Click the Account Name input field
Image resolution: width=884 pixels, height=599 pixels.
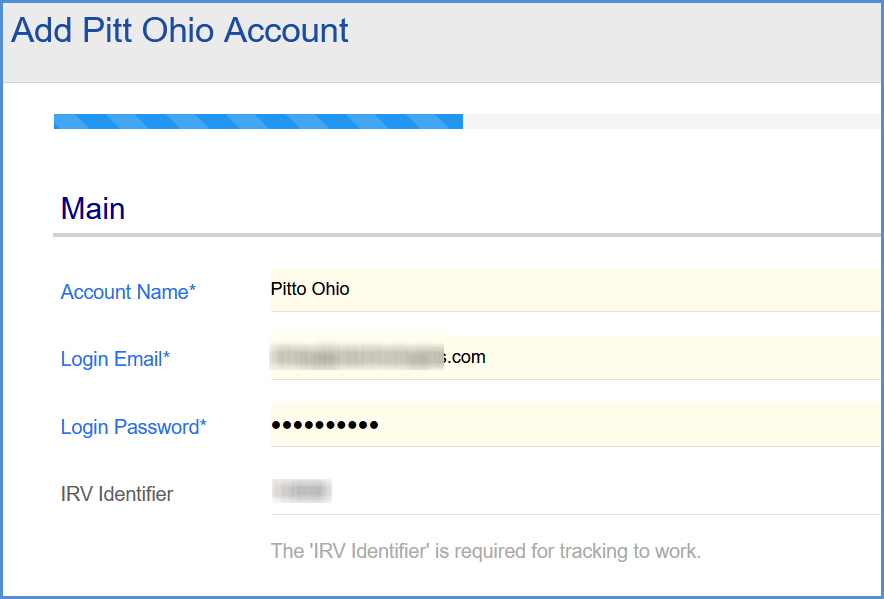575,289
